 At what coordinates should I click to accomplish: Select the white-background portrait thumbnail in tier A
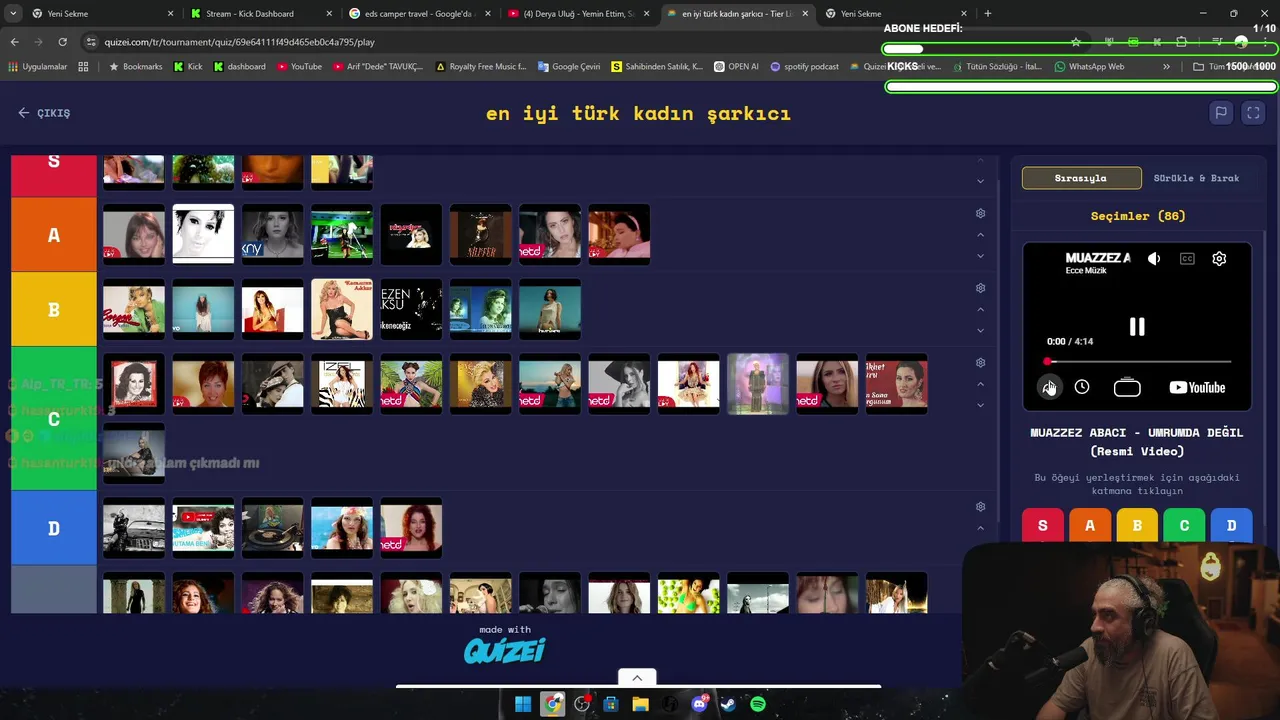pos(203,234)
